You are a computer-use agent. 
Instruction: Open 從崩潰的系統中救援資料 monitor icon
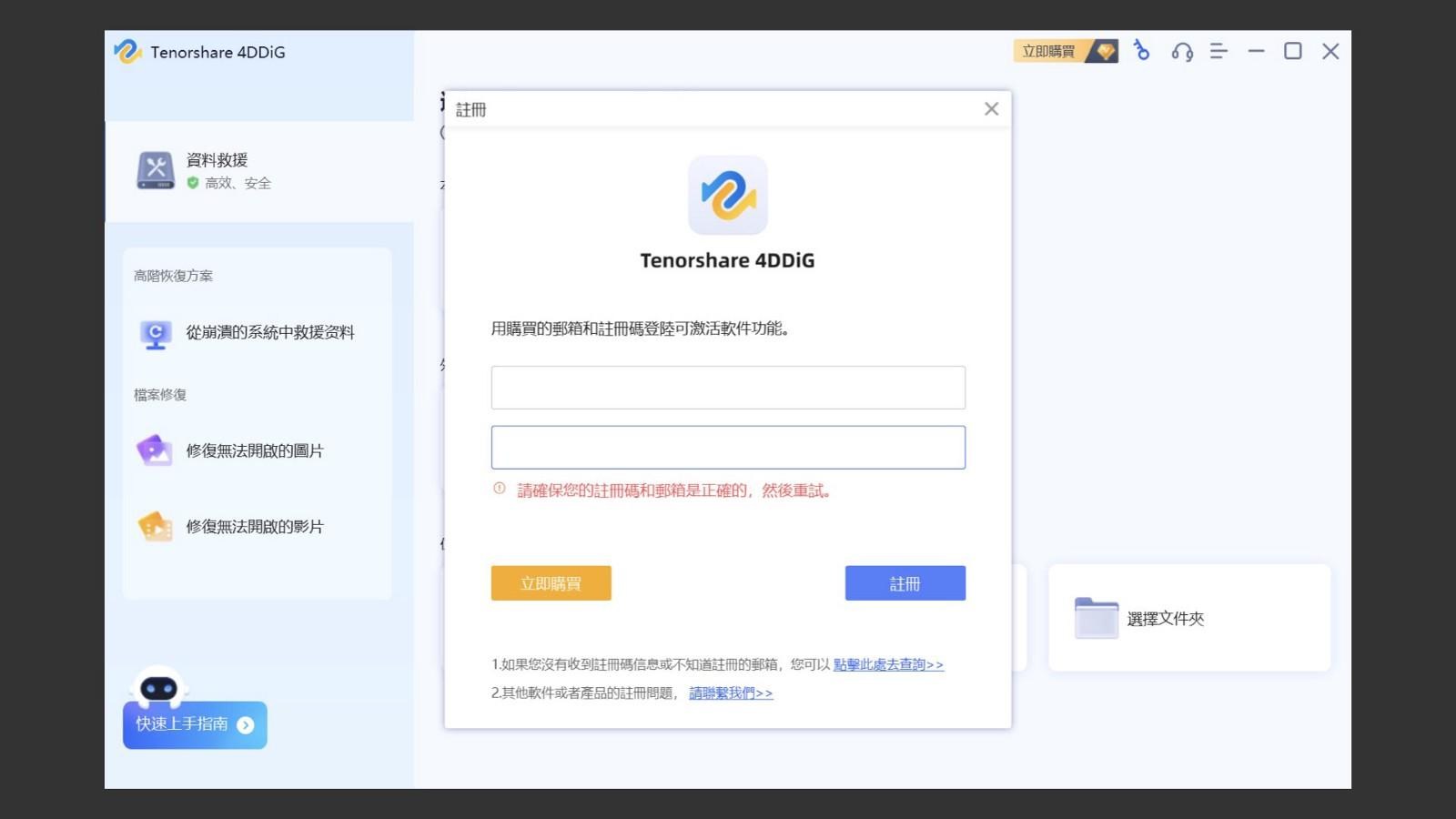pos(155,333)
